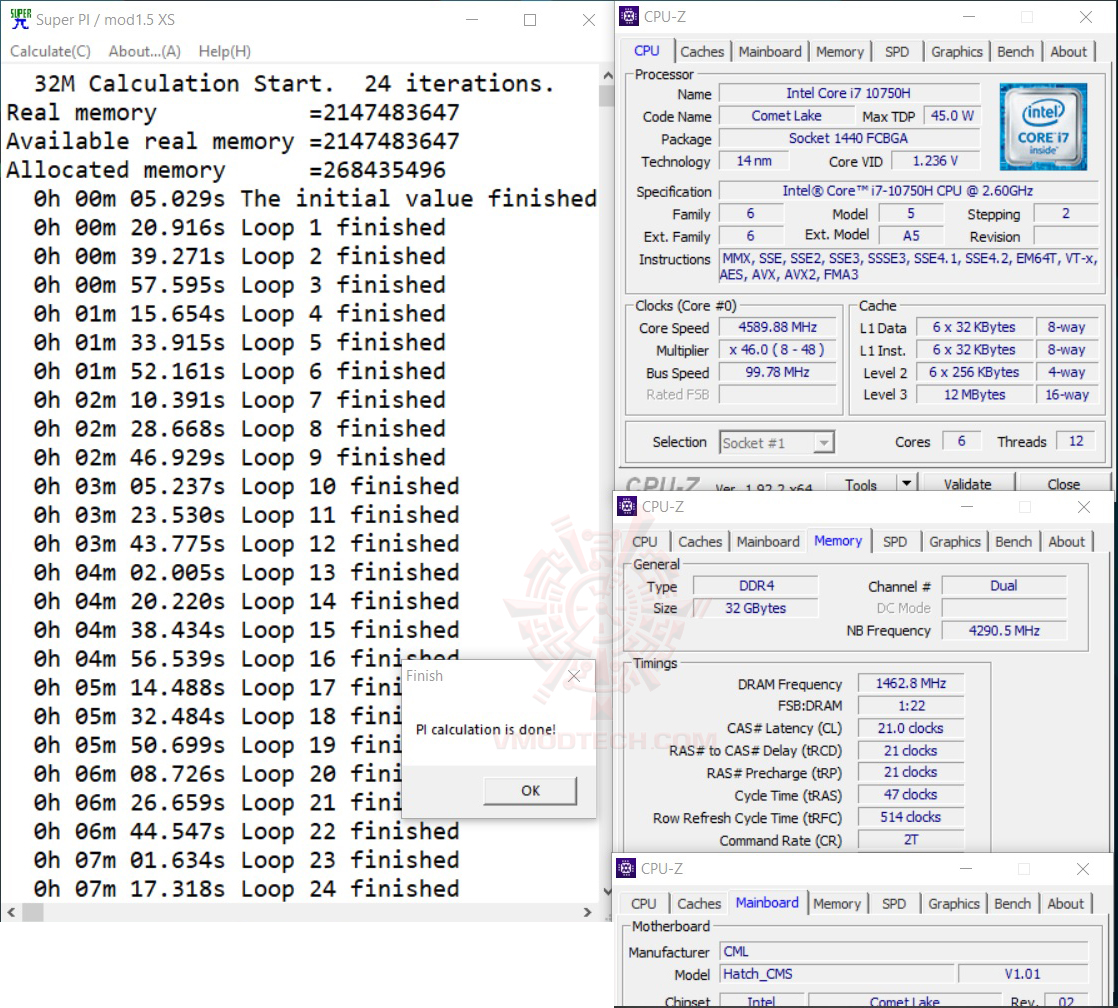Select the About tab in top CPU-Z window
The image size is (1118, 1008).
(1068, 51)
